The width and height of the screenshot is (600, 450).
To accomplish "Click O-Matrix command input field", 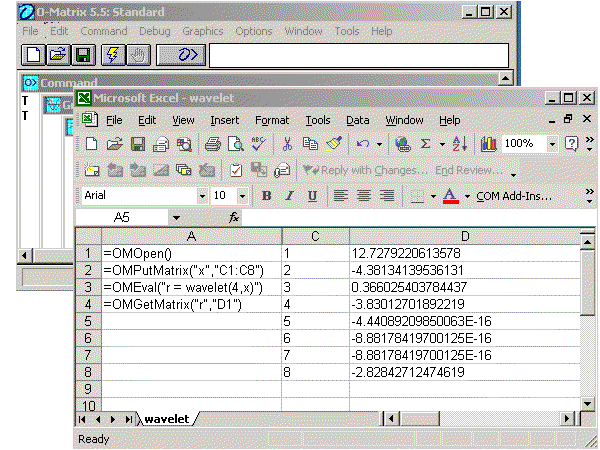I will tap(359, 55).
